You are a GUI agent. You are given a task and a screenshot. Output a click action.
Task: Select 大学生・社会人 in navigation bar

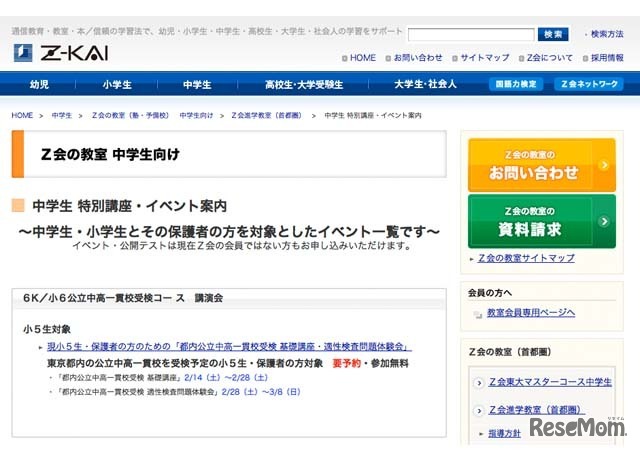point(425,85)
